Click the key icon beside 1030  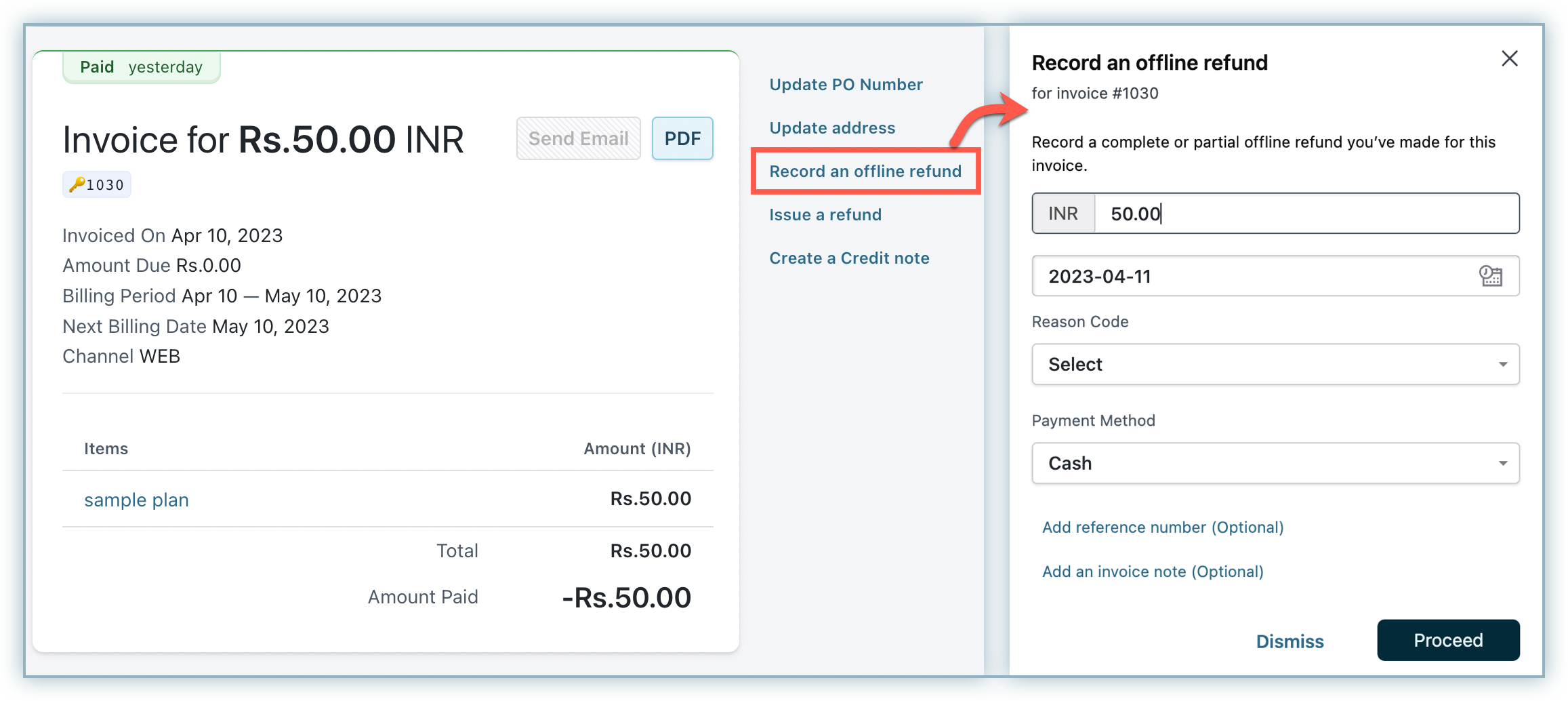pyautogui.click(x=77, y=184)
